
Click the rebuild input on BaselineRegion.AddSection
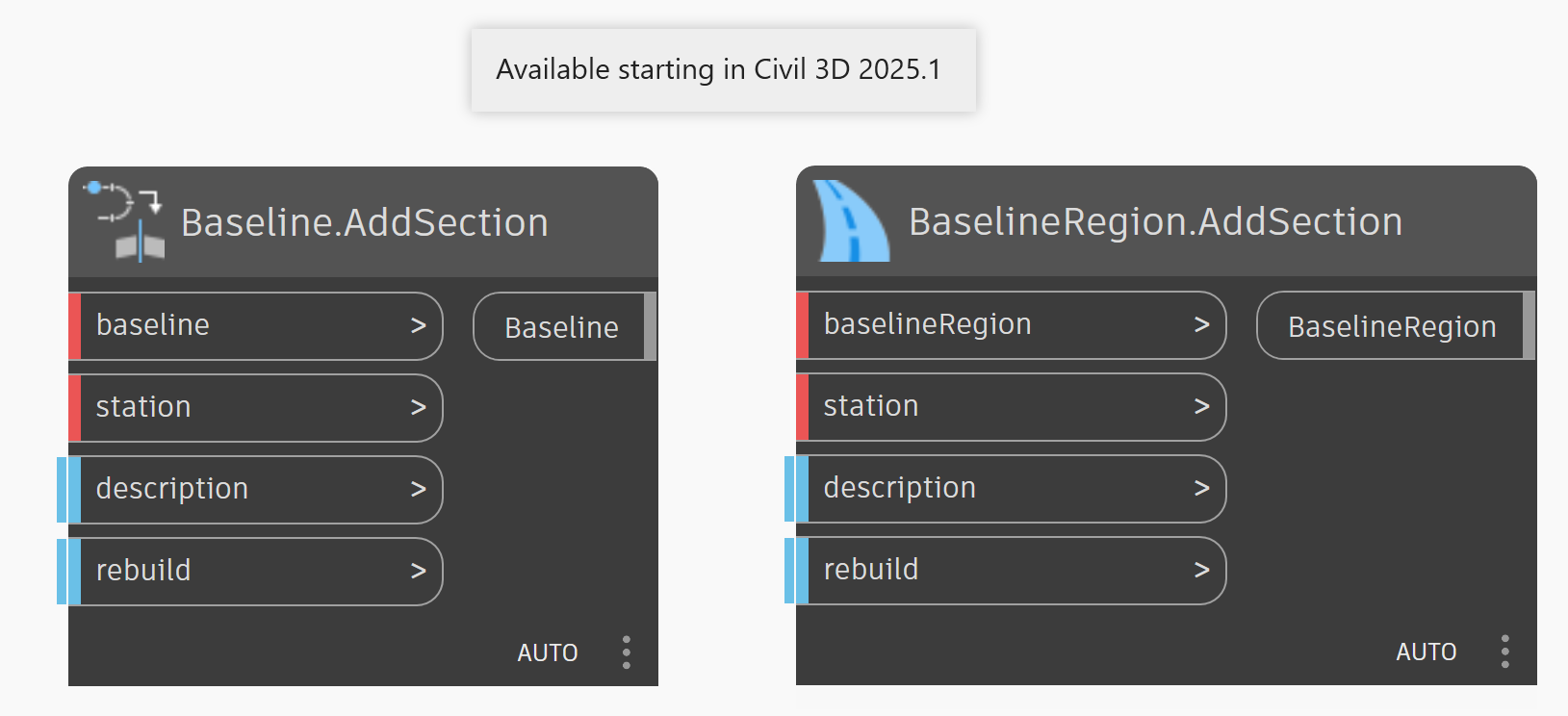tap(871, 570)
